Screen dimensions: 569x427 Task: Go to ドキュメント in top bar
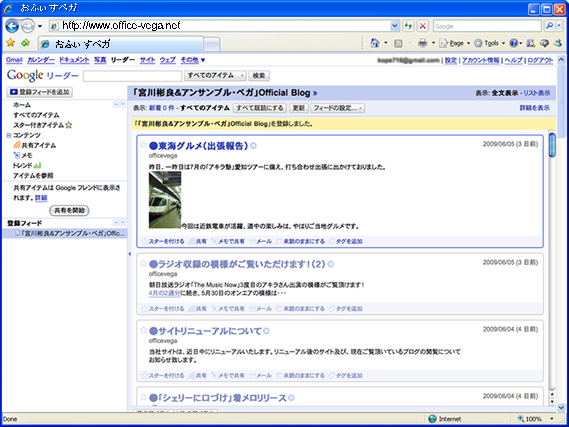[x=74, y=60]
